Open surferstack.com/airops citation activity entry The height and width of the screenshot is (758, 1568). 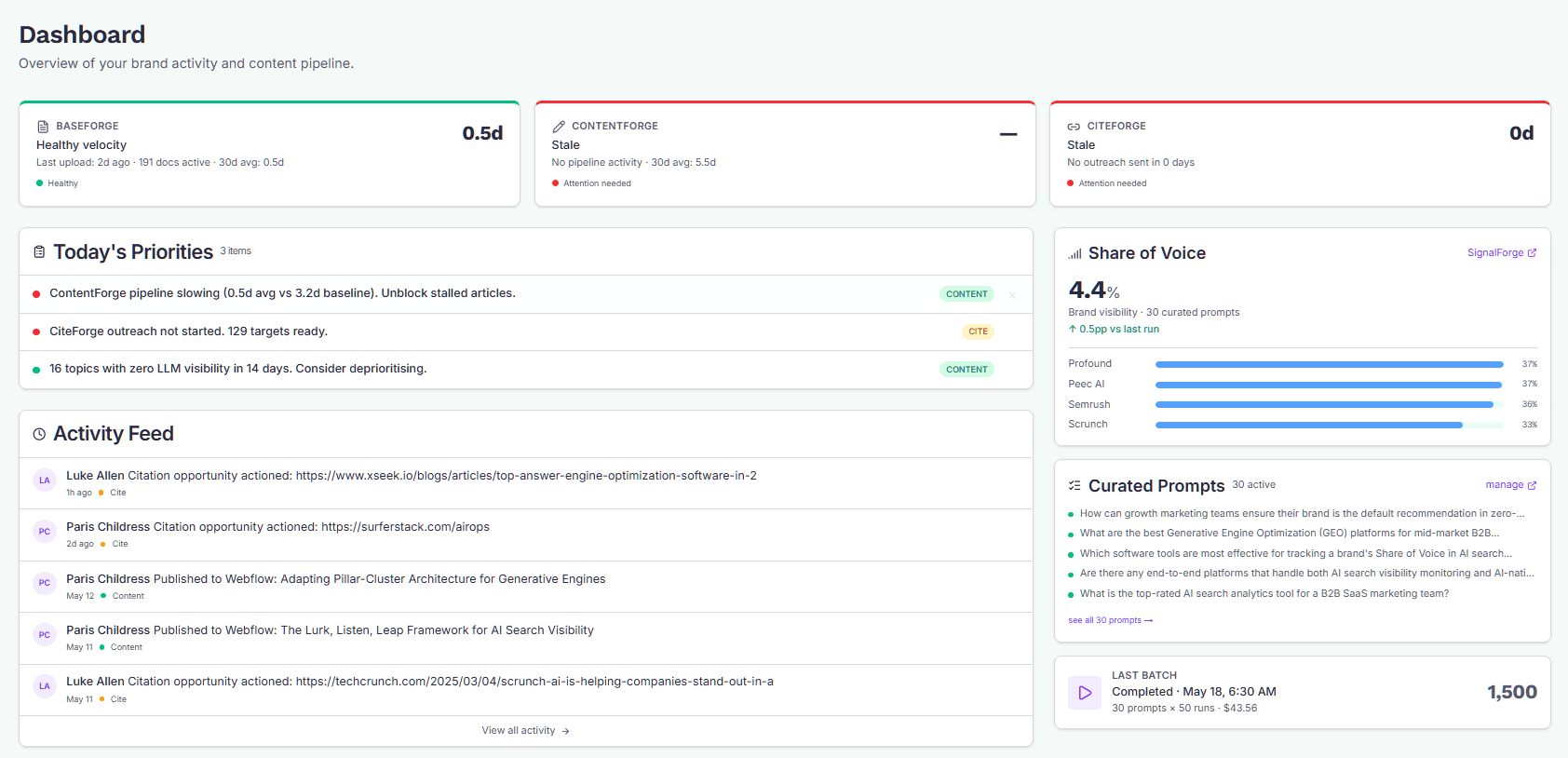tap(526, 535)
